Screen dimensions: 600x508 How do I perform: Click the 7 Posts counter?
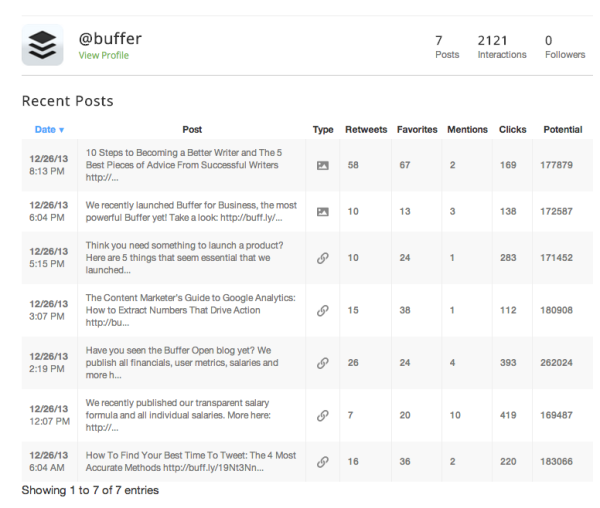coord(447,47)
